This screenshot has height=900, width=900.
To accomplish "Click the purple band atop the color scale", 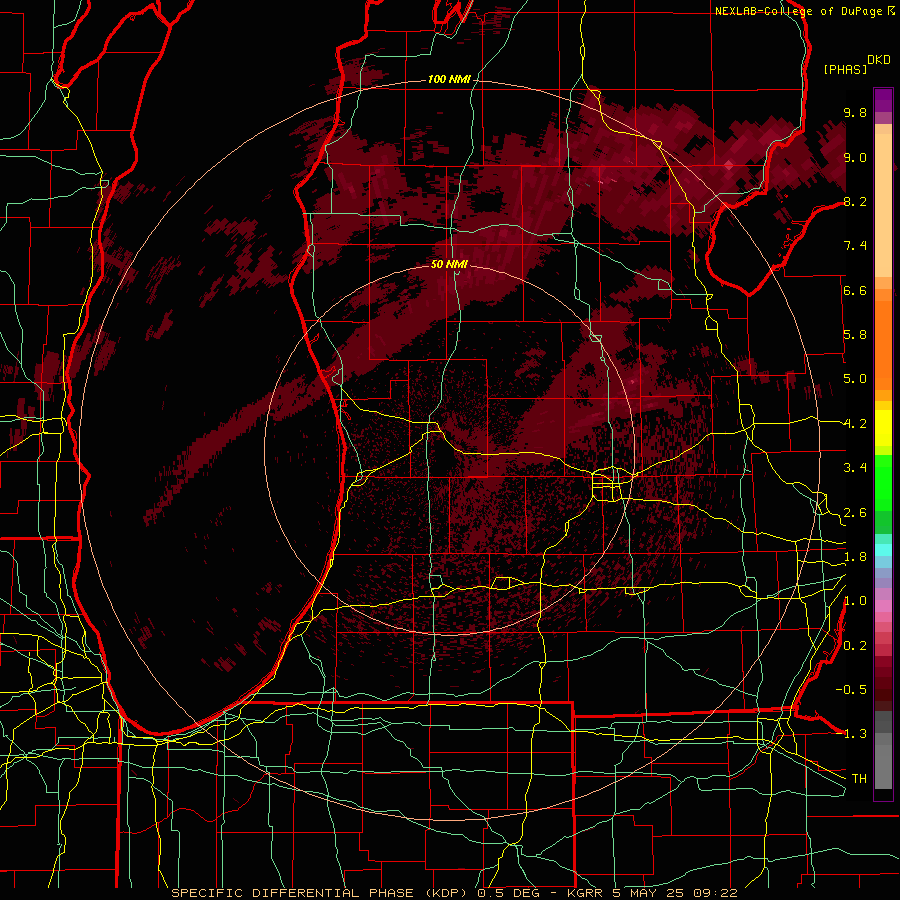I will click(883, 100).
